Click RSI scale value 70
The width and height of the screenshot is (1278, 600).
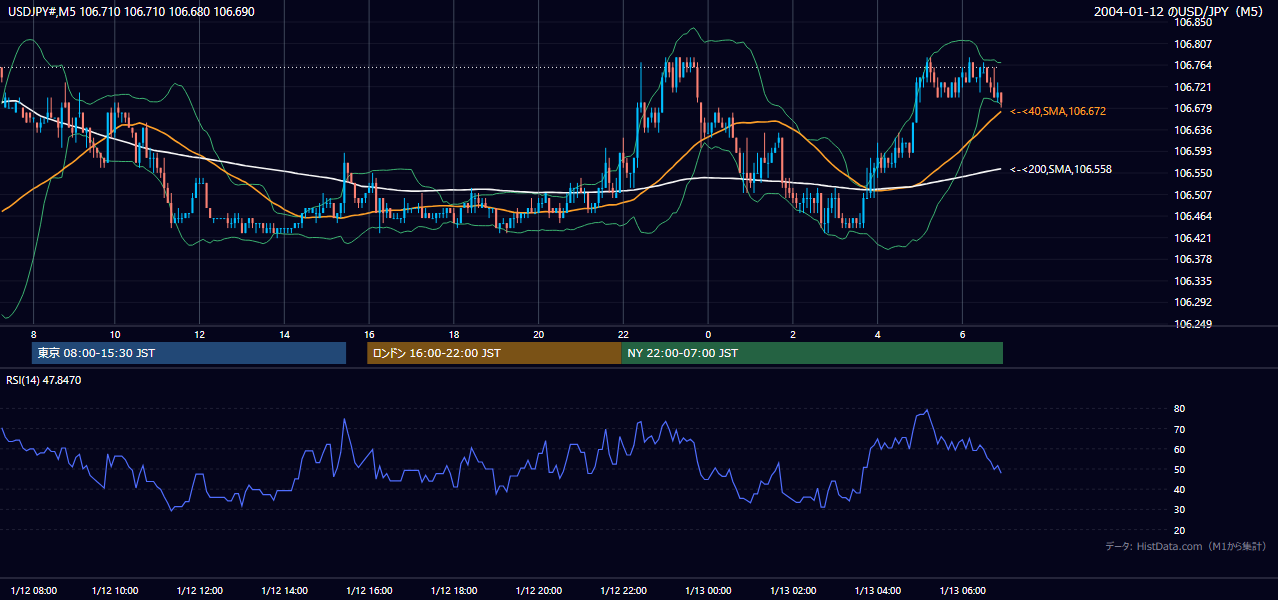coord(1179,429)
